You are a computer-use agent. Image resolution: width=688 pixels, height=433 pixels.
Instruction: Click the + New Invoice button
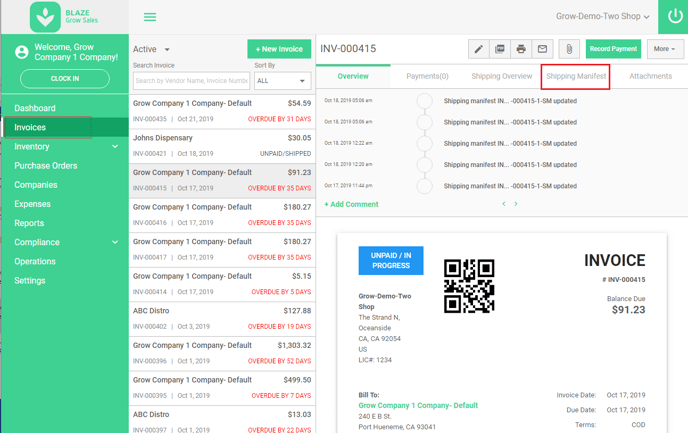tap(279, 49)
